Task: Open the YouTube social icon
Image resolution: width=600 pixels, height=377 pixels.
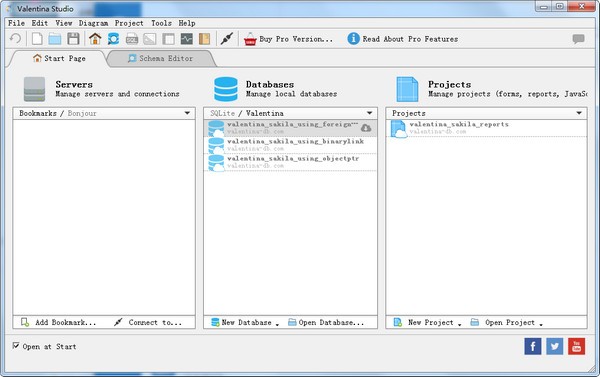Action: click(576, 346)
